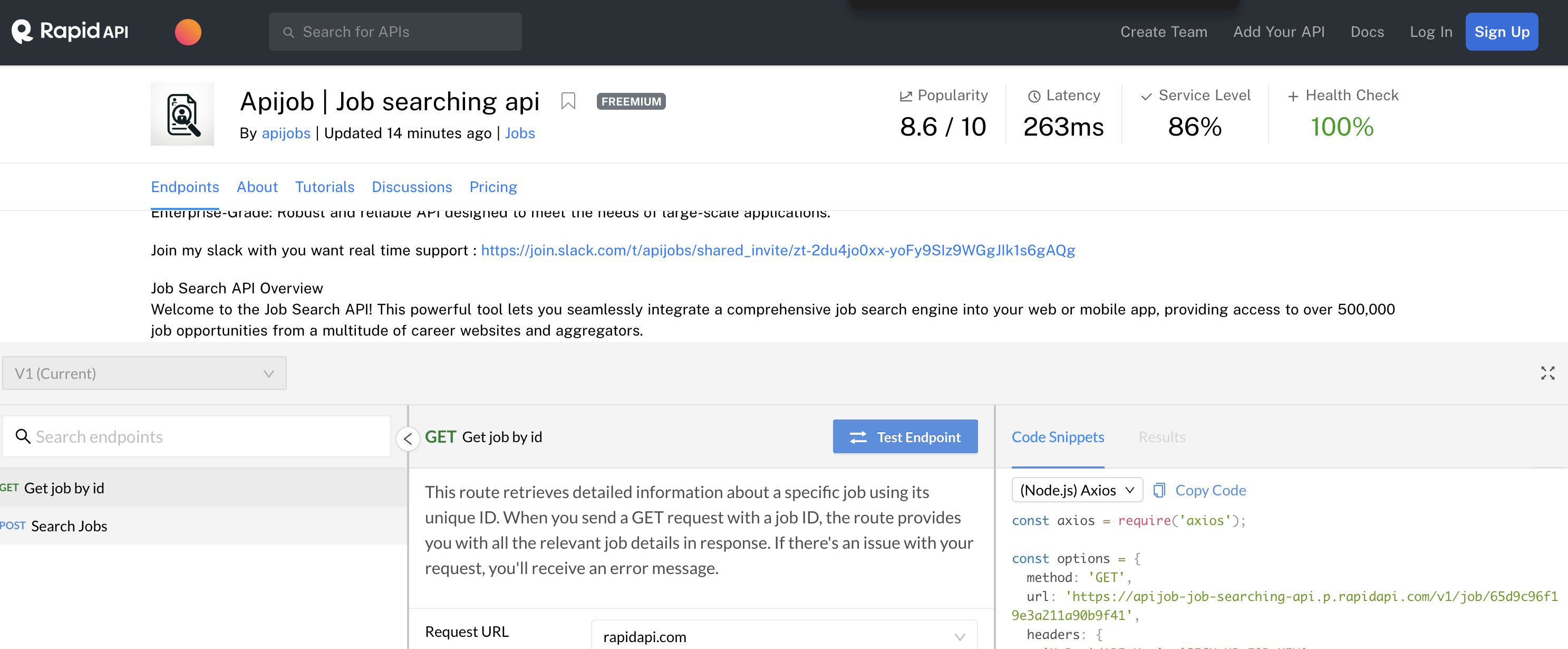Open the orange user avatar circle
1568x649 pixels.
click(x=188, y=32)
